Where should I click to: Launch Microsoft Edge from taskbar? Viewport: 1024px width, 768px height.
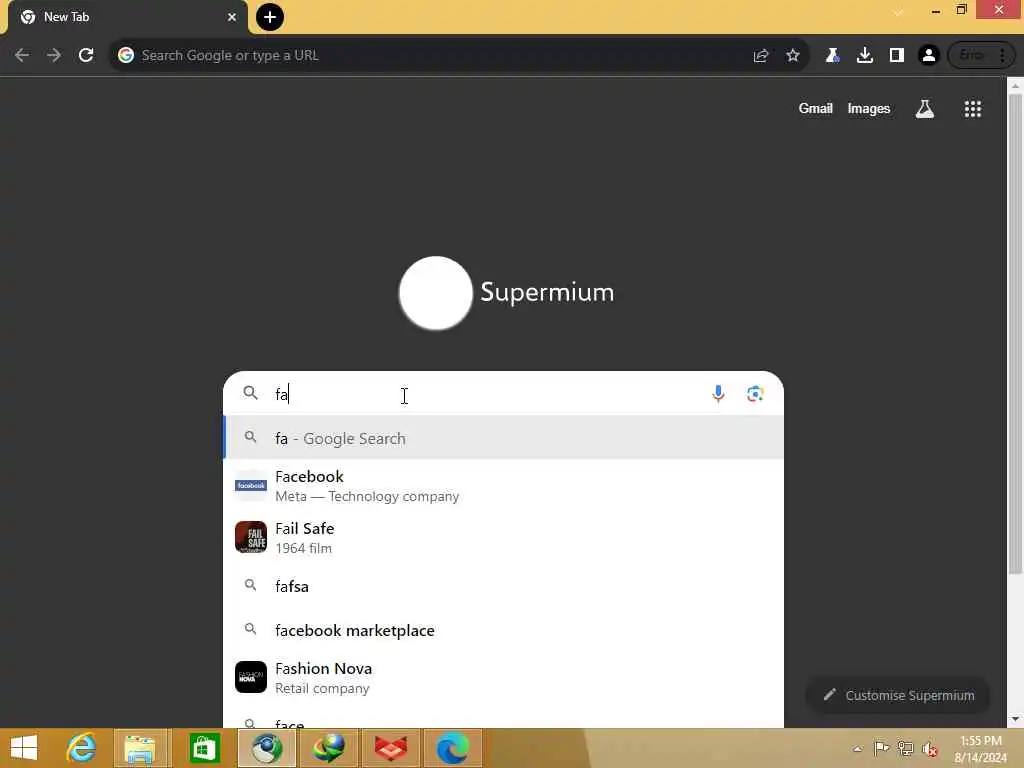coord(453,748)
